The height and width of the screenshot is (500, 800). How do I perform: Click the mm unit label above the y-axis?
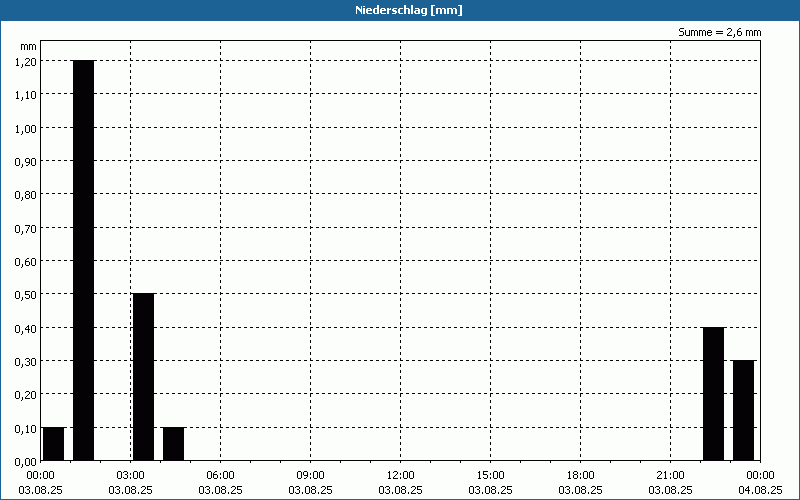click(x=29, y=46)
